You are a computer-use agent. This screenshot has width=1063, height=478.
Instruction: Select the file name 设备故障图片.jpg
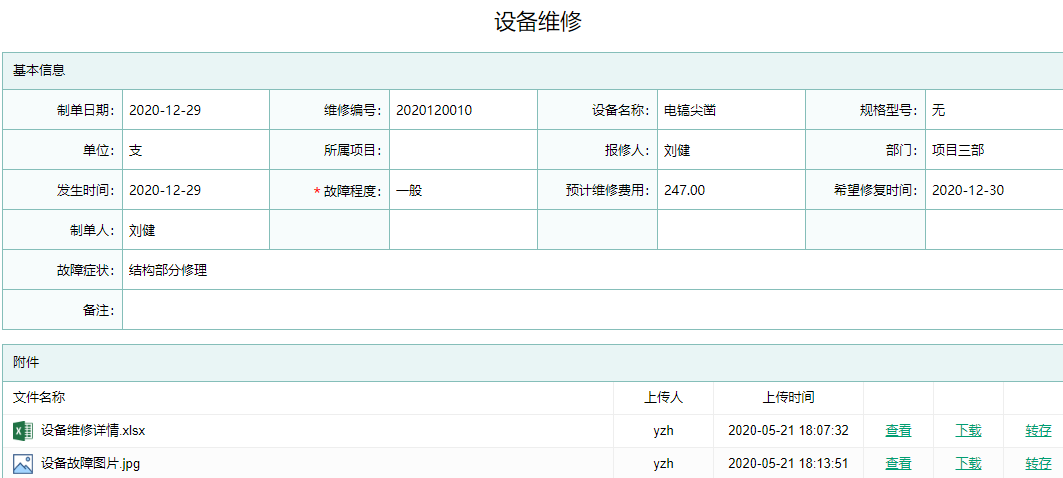[91, 464]
